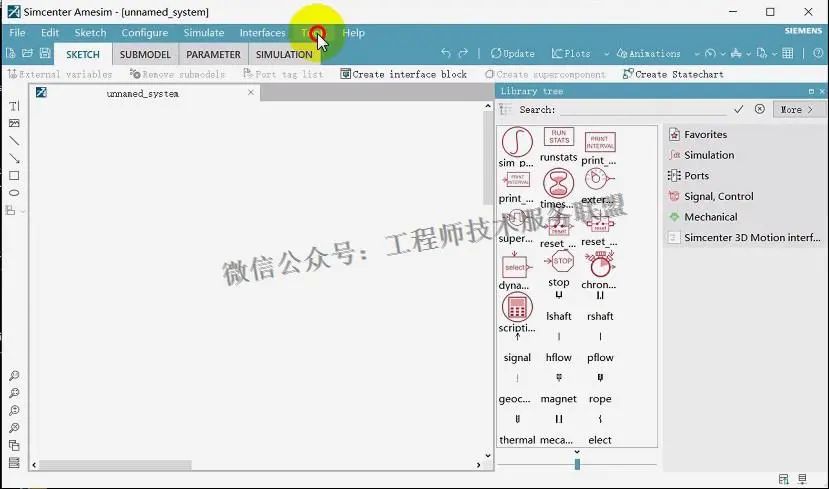Viewport: 829px width, 489px height.
Task: Open the Edit menu
Action: click(x=50, y=33)
